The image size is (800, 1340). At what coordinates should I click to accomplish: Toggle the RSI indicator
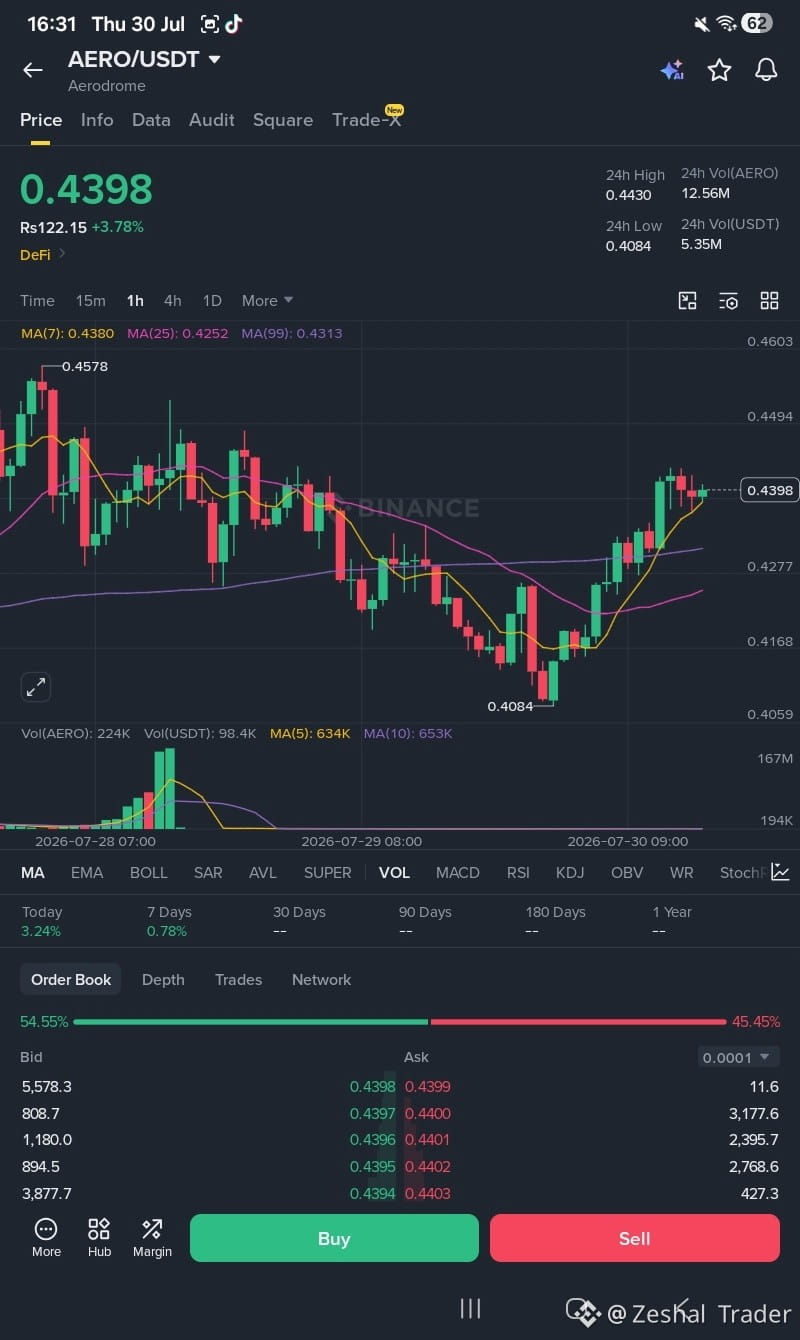click(518, 873)
